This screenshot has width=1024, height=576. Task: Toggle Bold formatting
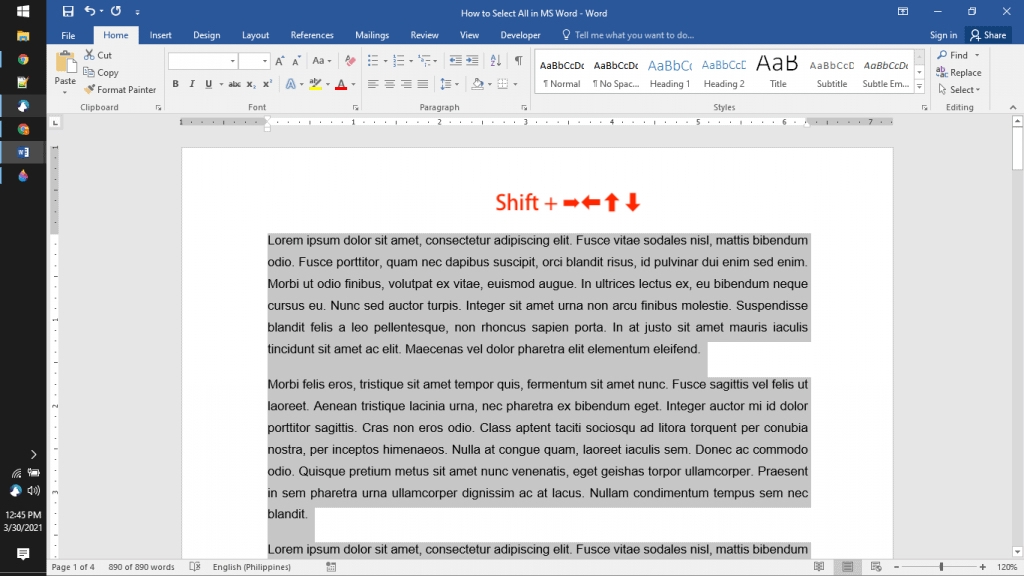(175, 84)
